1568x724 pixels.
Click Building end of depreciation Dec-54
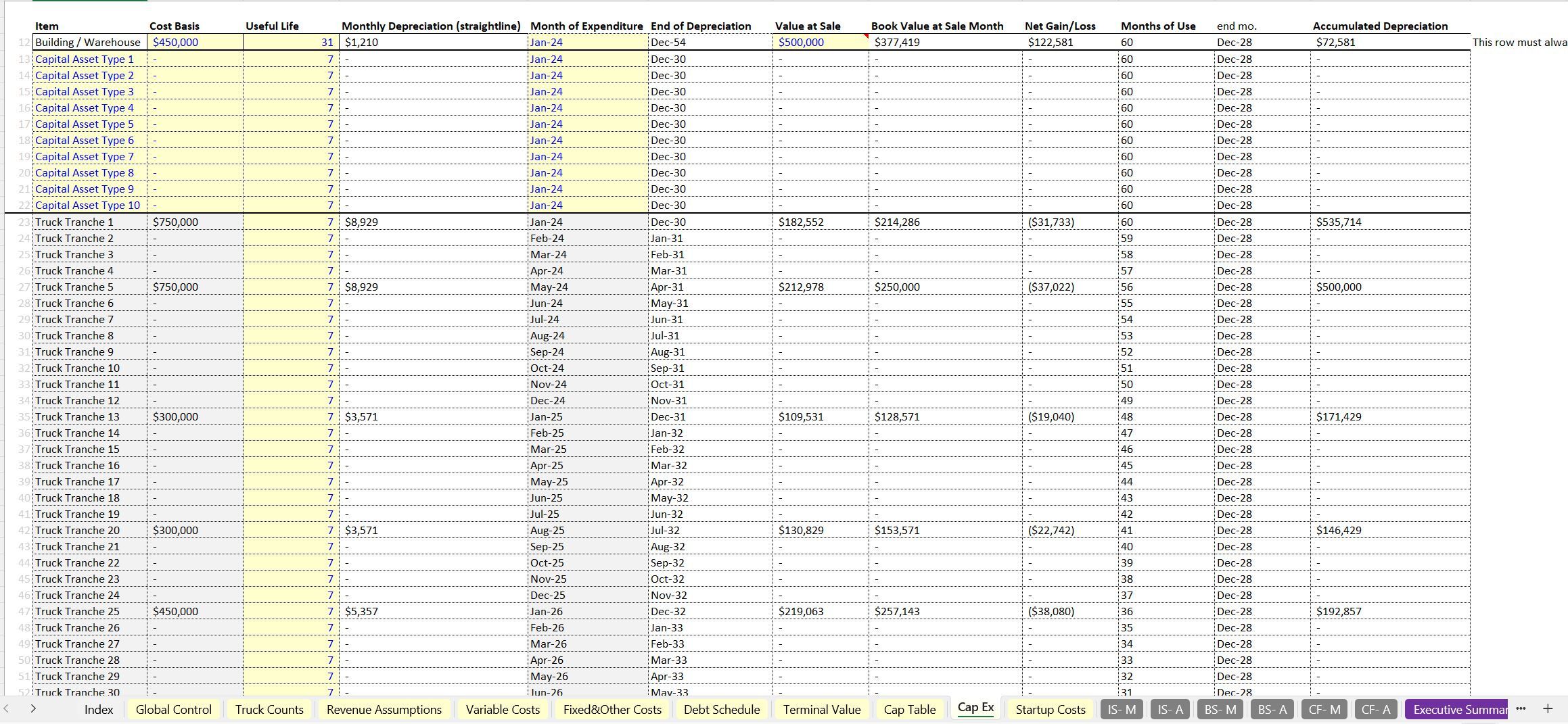[710, 42]
